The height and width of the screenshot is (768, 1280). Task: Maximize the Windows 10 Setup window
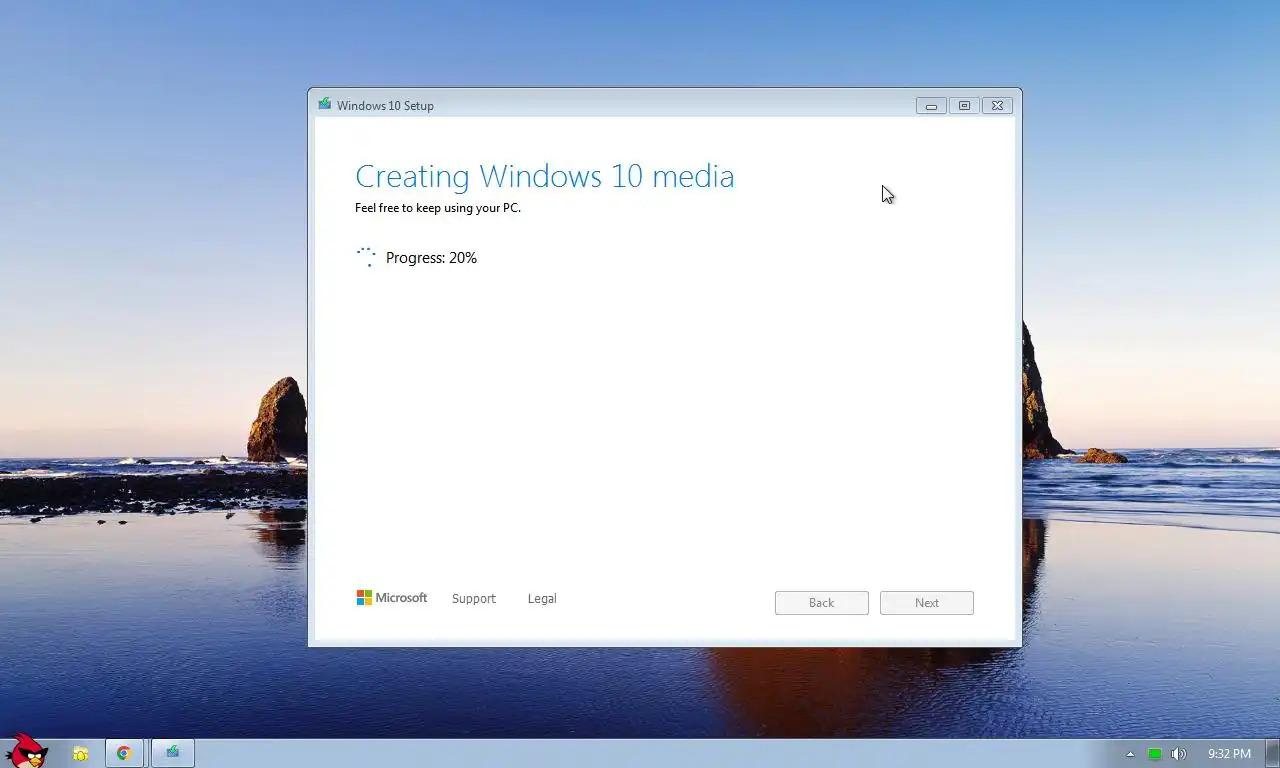coord(964,105)
